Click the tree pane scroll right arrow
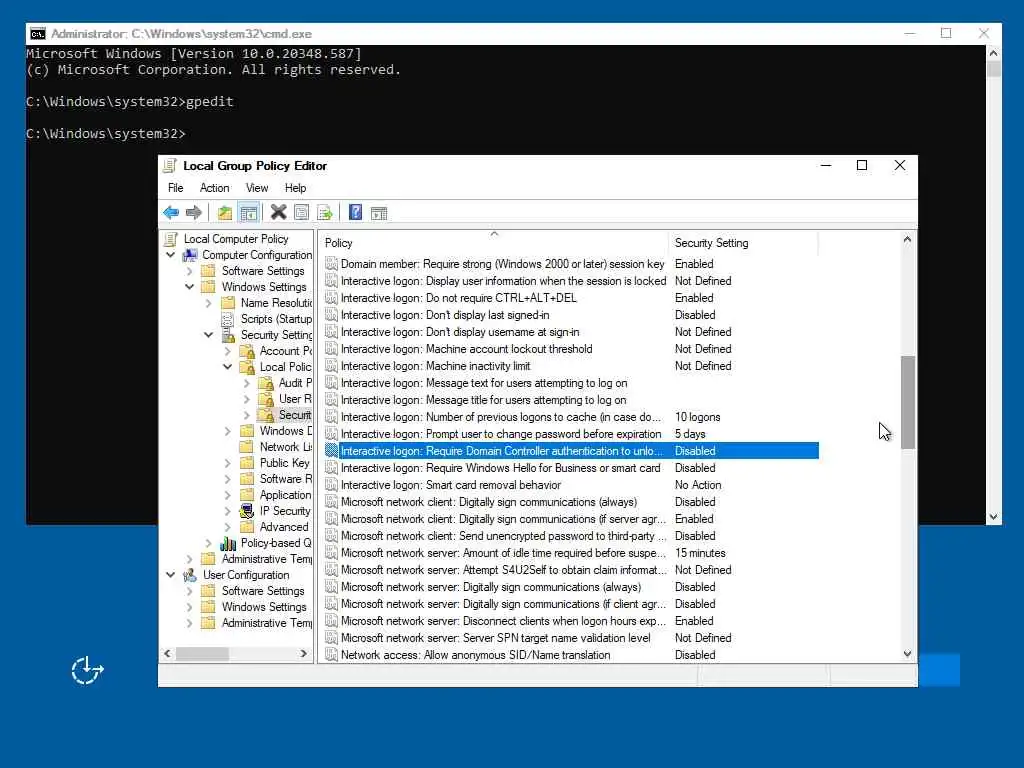Screen dimensions: 1024x768 (304, 654)
